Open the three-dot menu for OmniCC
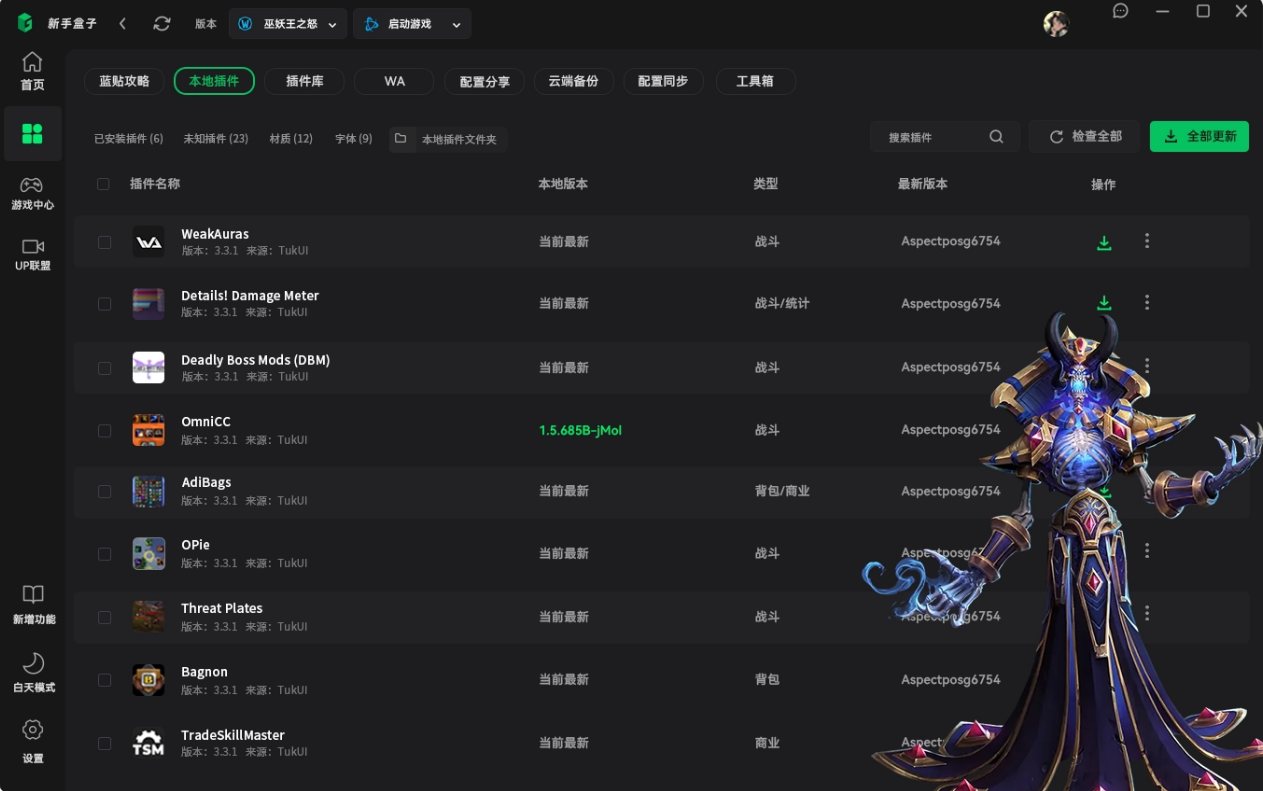This screenshot has height=791, width=1263. click(1147, 429)
